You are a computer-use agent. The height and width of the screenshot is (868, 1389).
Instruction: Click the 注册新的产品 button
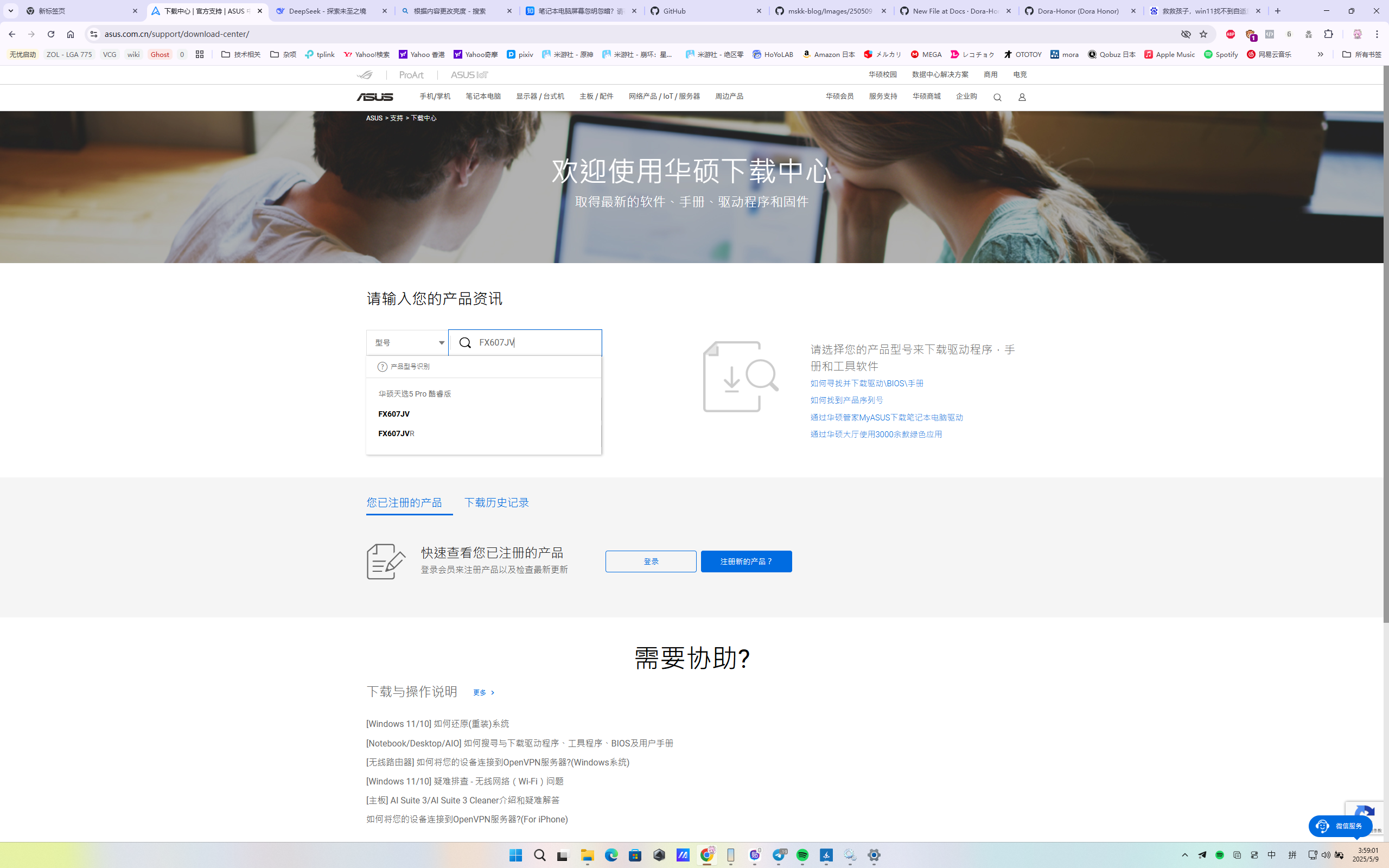tap(746, 561)
